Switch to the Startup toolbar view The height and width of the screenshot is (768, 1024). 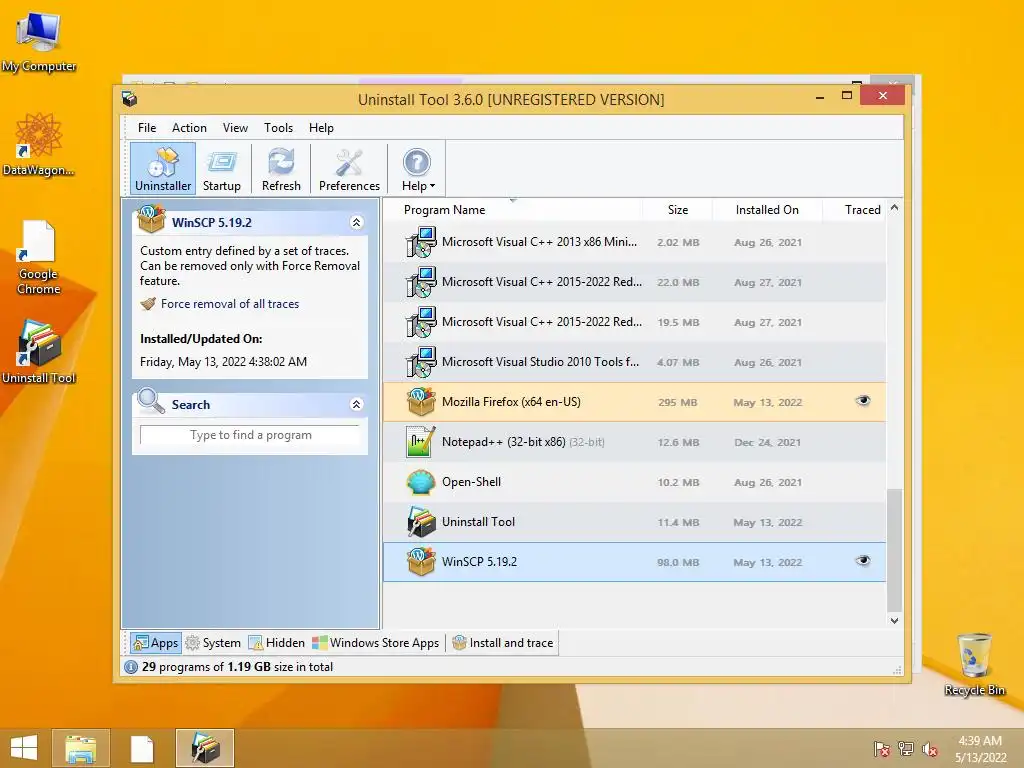tap(221, 169)
